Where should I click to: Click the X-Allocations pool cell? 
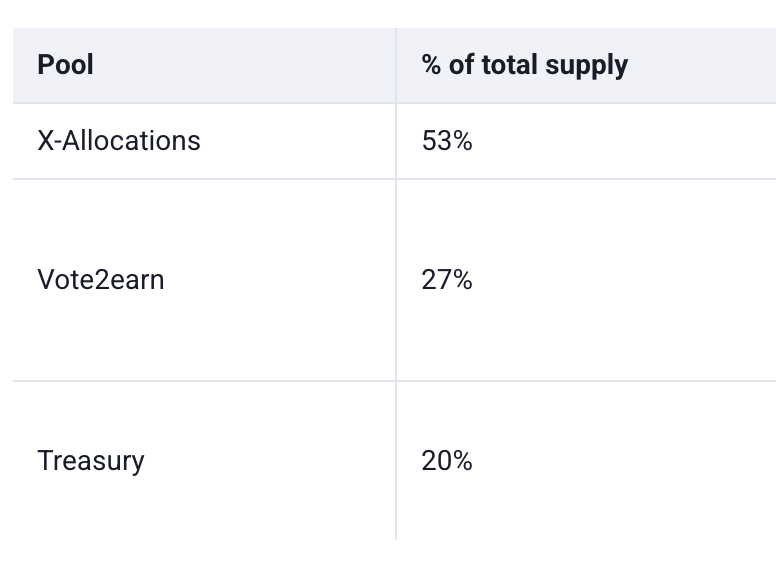pos(118,141)
